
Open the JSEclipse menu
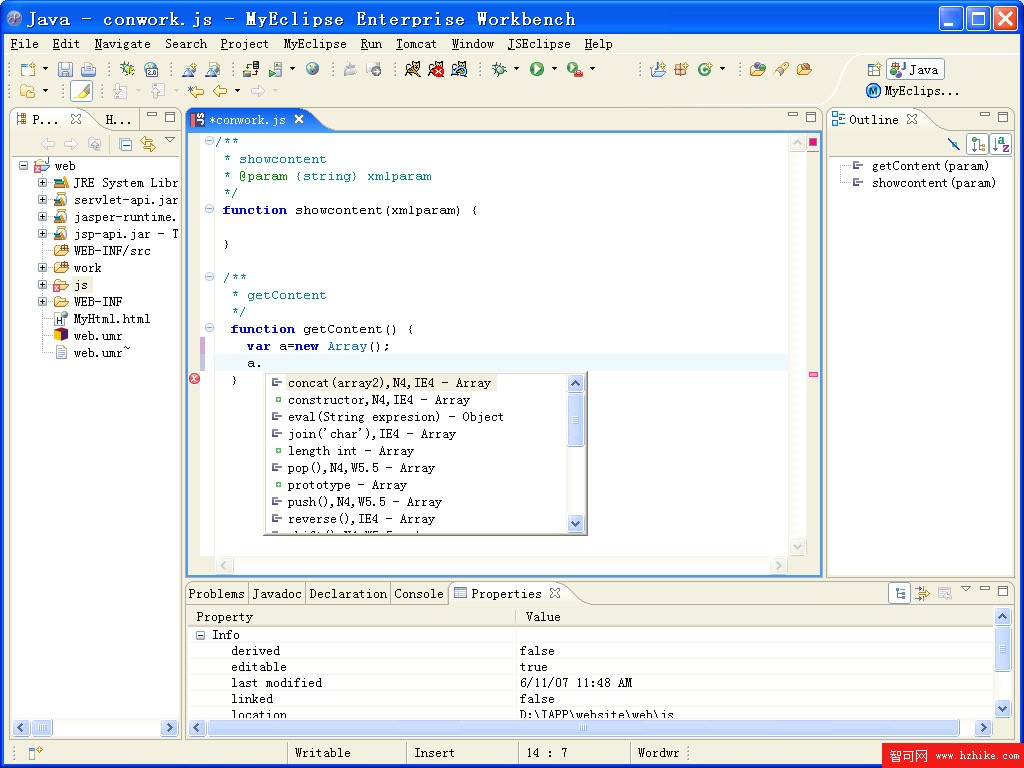coord(538,44)
